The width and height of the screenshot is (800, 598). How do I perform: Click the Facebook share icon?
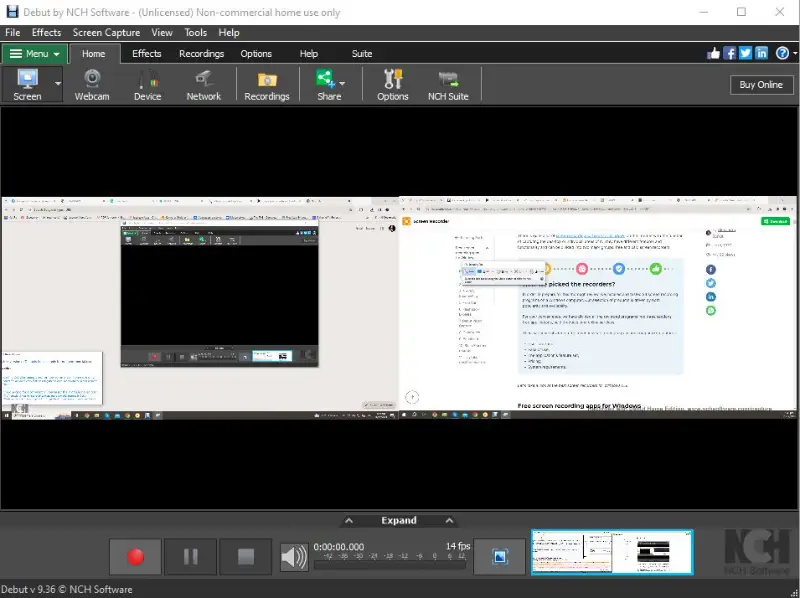pos(730,53)
